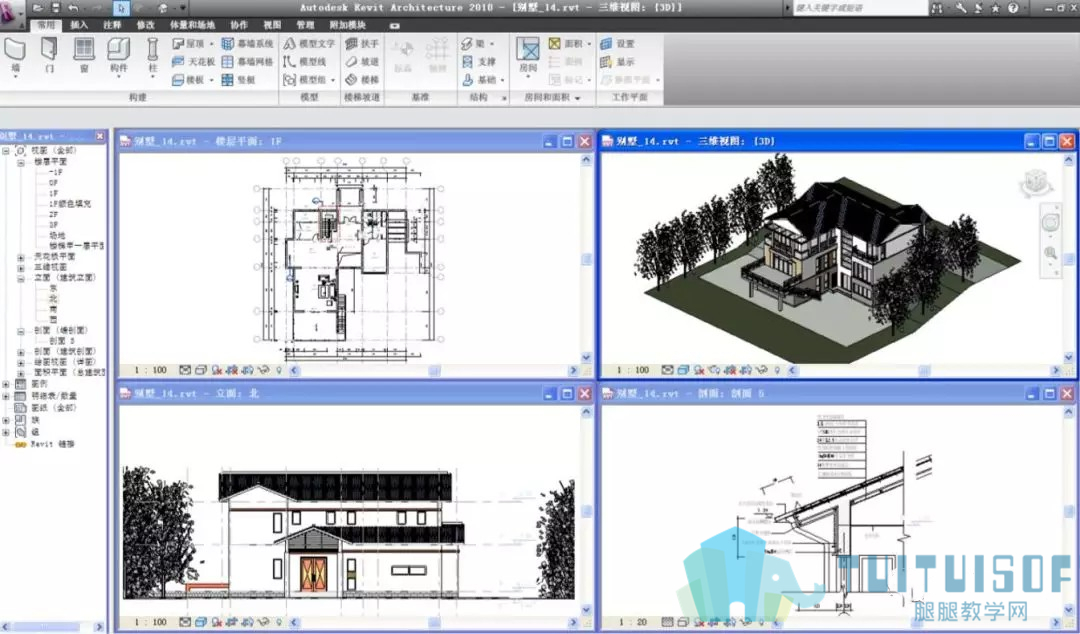Expand the 天花板平面 tree node

point(21,256)
